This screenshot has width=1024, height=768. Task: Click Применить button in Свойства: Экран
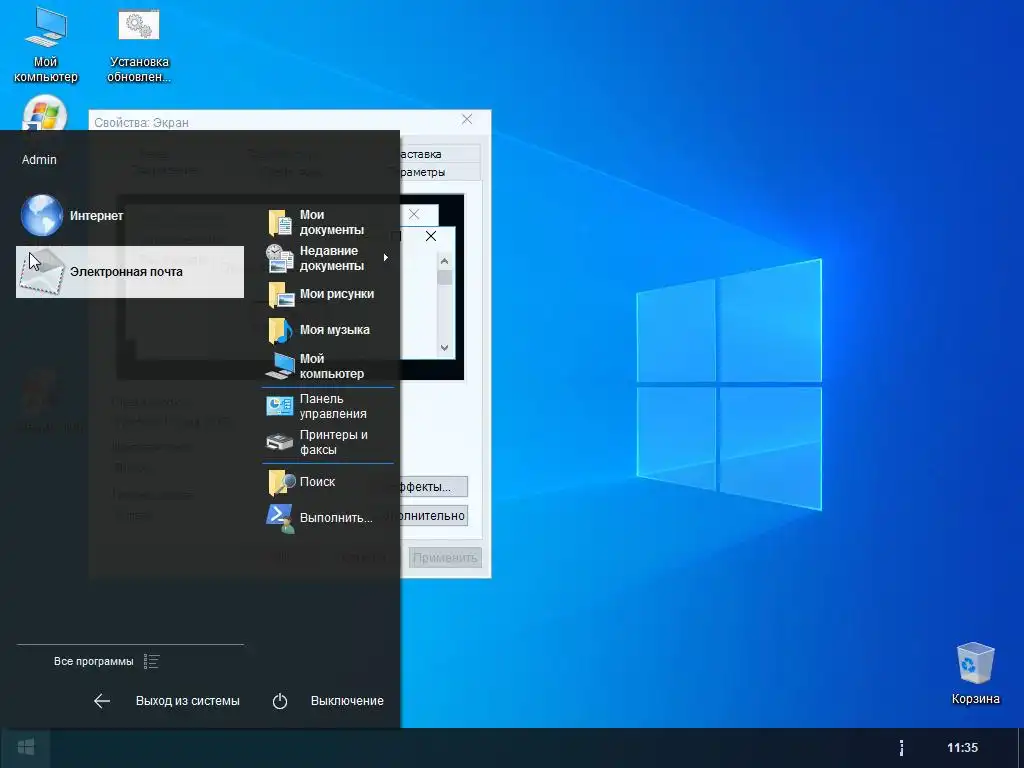tap(445, 558)
